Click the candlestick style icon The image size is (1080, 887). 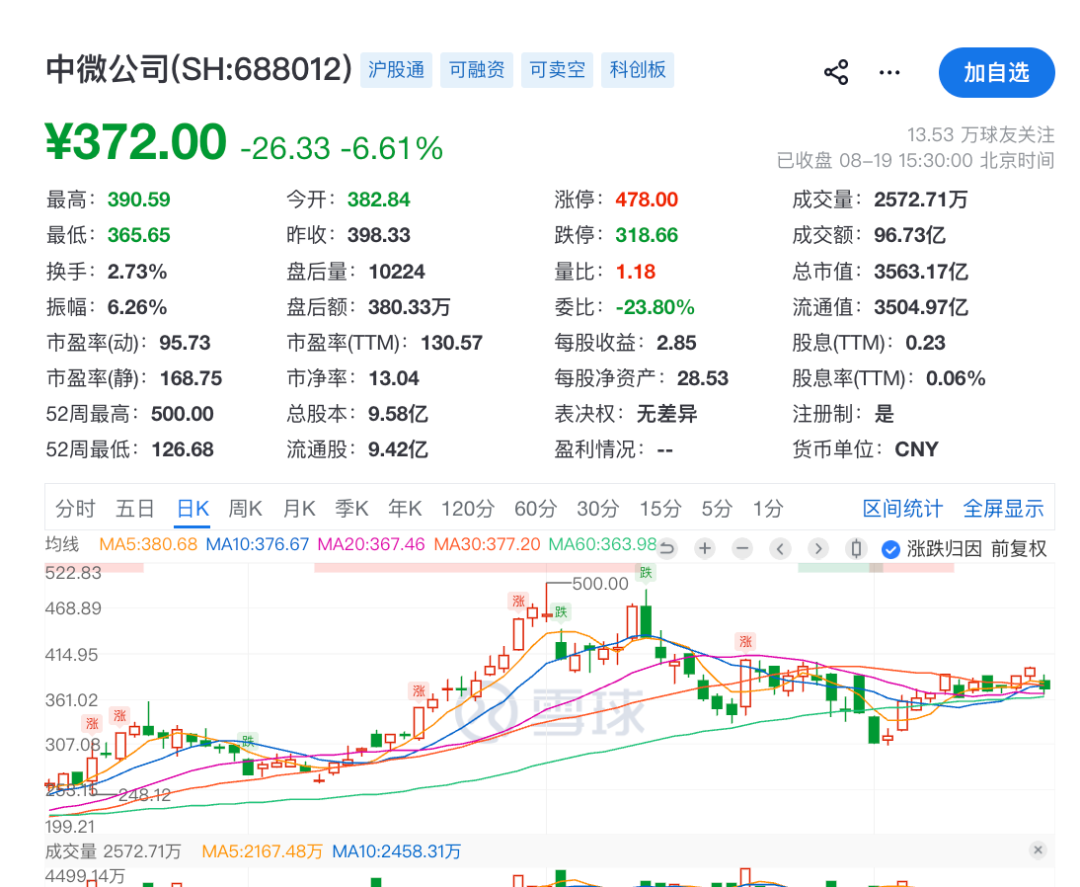pos(856,549)
